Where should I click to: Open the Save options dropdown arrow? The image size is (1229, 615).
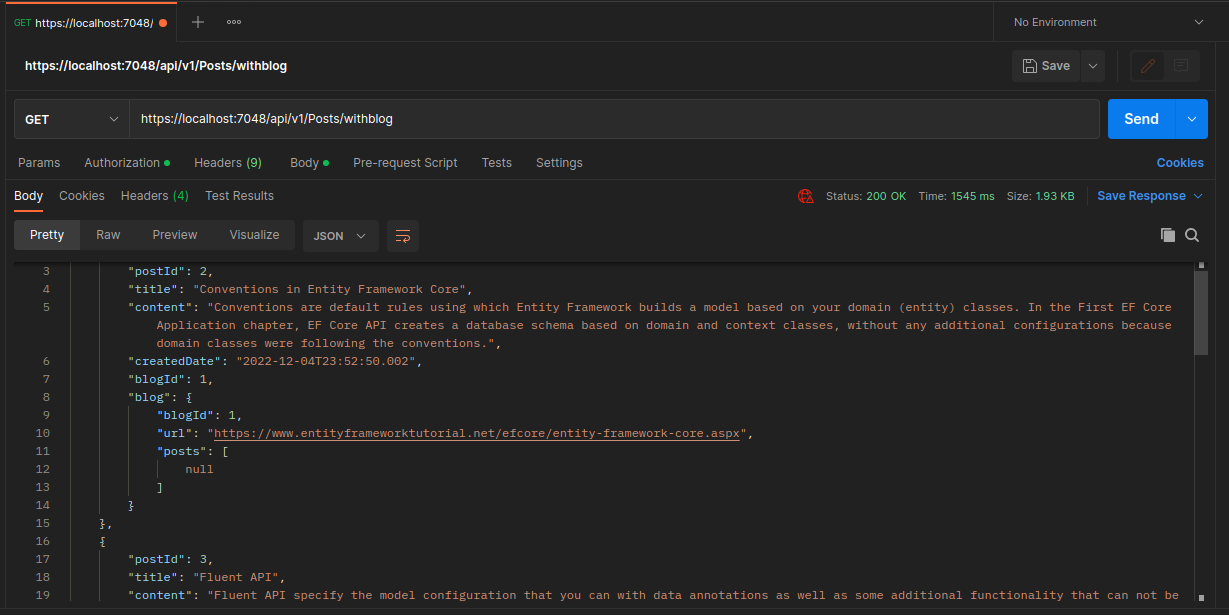tap(1093, 66)
